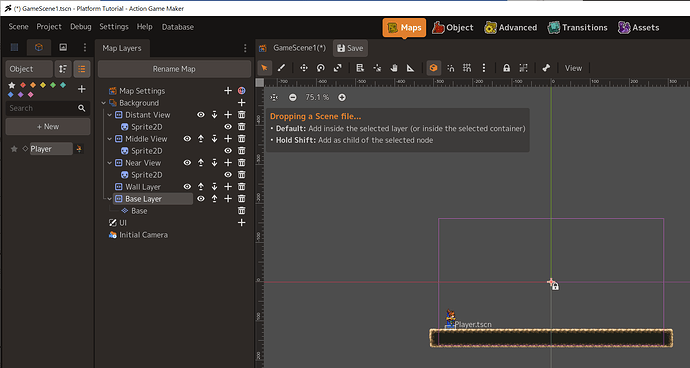Open the Maps mode tab
Image resolution: width=690 pixels, height=368 pixels.
404,27
